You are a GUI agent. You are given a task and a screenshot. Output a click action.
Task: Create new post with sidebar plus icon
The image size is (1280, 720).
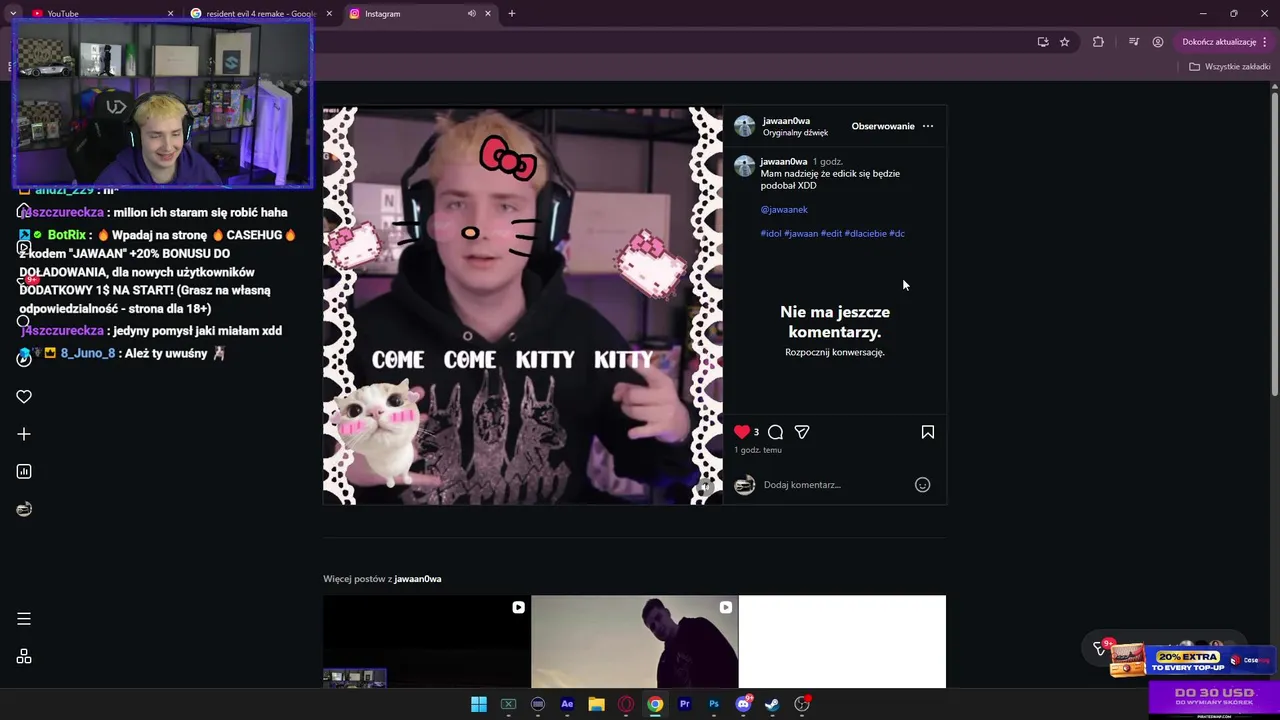point(24,434)
